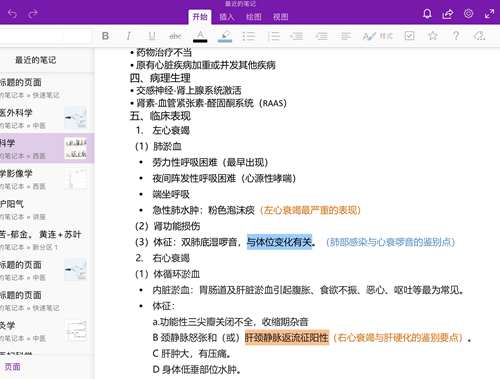Click the selected text 与体位变化有关
This screenshot has height=379, width=500.
tap(279, 242)
